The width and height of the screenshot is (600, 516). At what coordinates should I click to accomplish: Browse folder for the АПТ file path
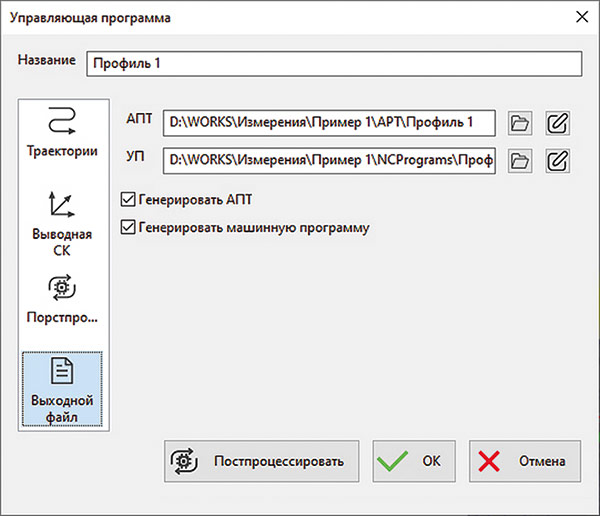tap(520, 123)
